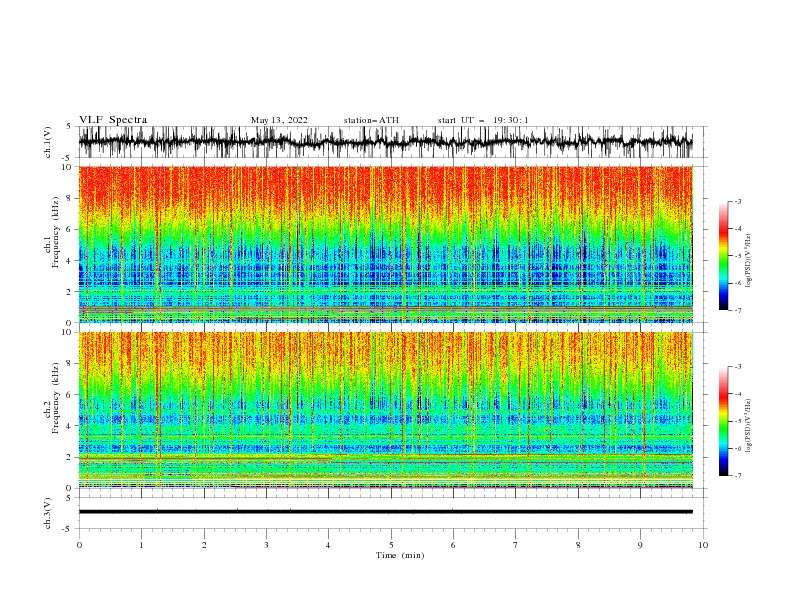Image resolution: width=792 pixels, height=612 pixels.
Task: Click the ch.3 flat black waveform trace
Action: (x=385, y=512)
